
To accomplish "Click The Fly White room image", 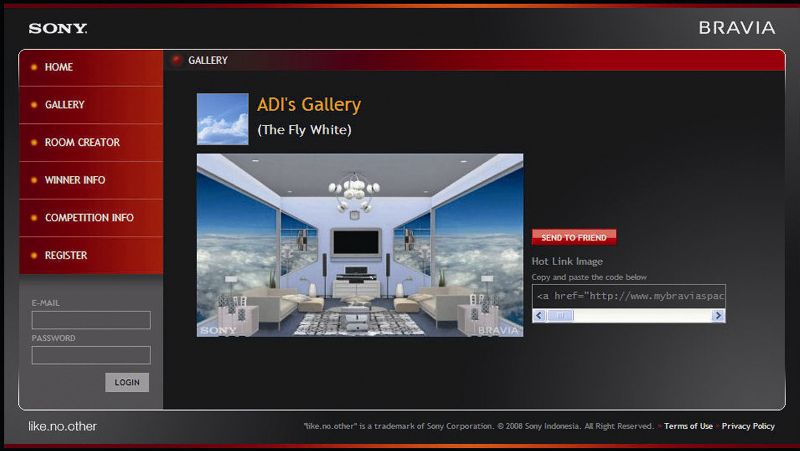I will [x=360, y=245].
